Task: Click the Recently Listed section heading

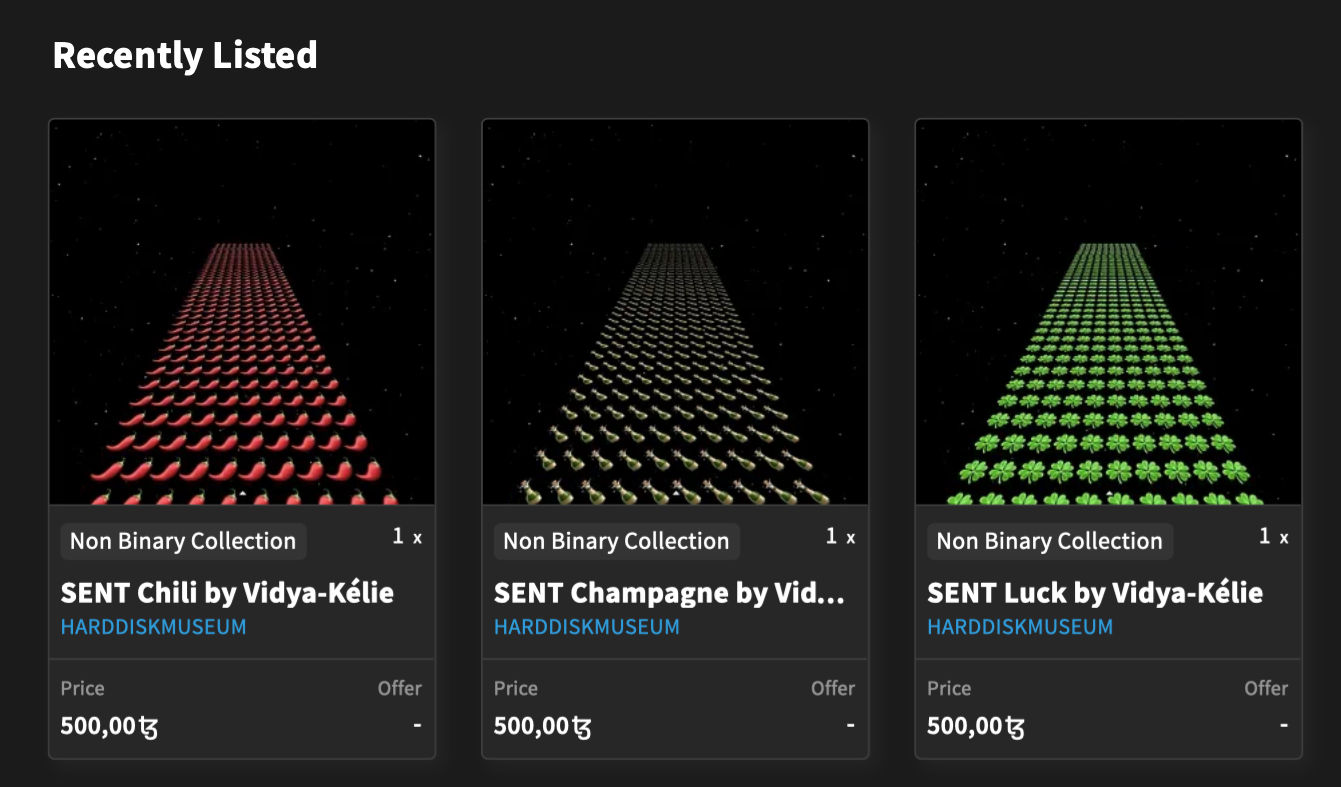Action: pyautogui.click(x=185, y=55)
